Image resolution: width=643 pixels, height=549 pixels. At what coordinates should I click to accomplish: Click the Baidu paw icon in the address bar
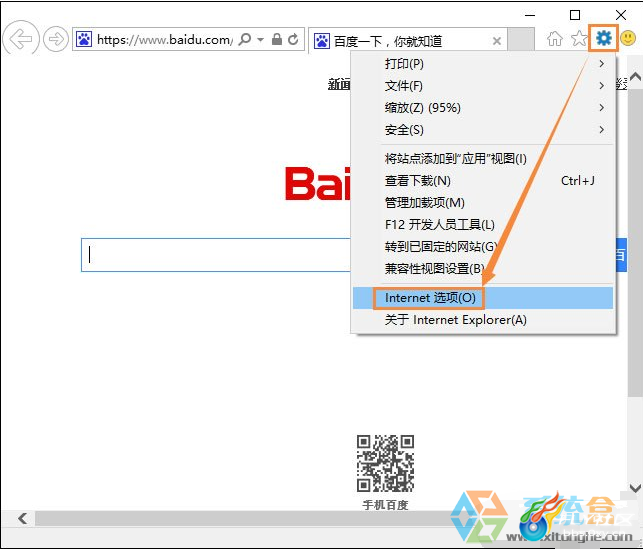[x=84, y=39]
